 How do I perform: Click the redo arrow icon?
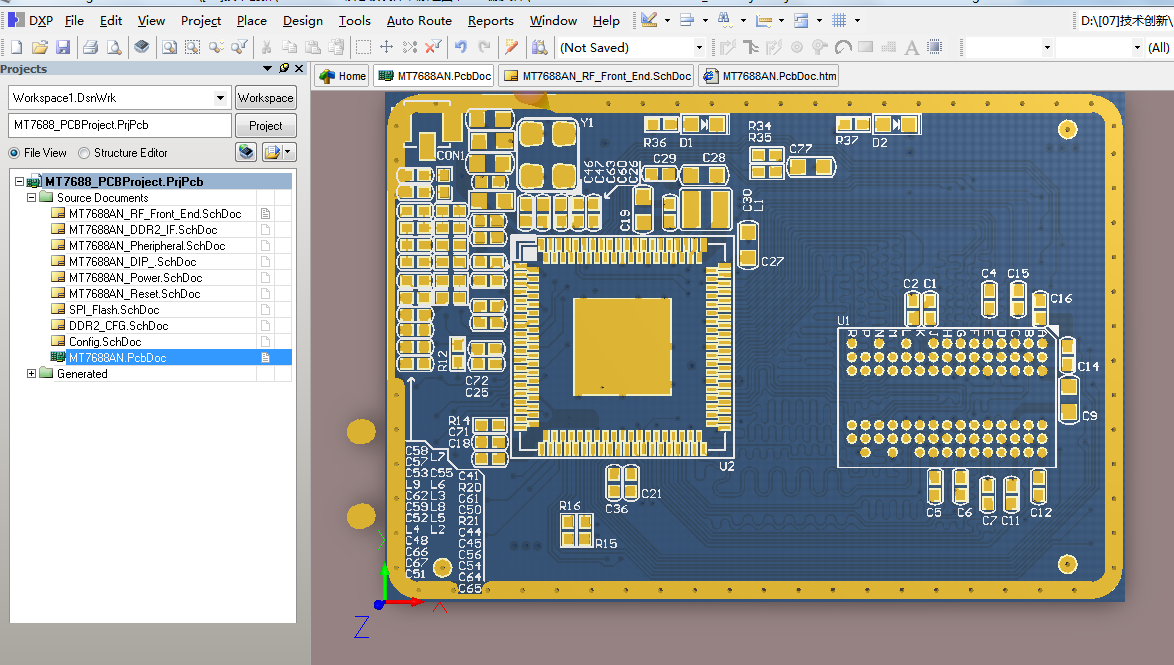[484, 47]
